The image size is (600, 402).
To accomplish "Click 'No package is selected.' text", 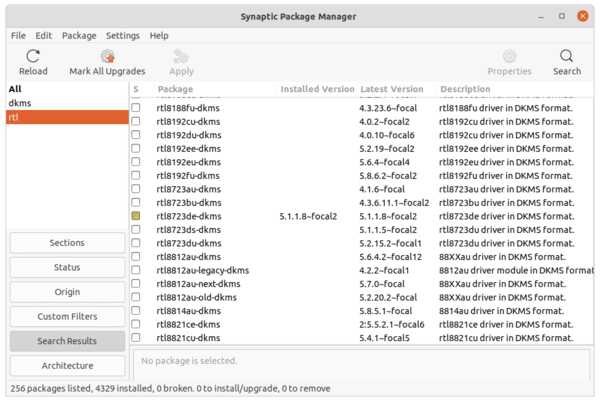I will click(189, 361).
